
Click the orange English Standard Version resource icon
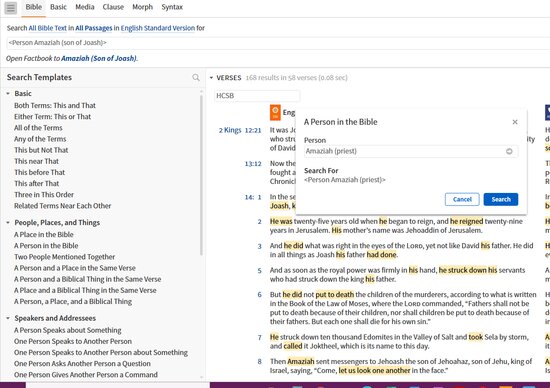tap(275, 112)
